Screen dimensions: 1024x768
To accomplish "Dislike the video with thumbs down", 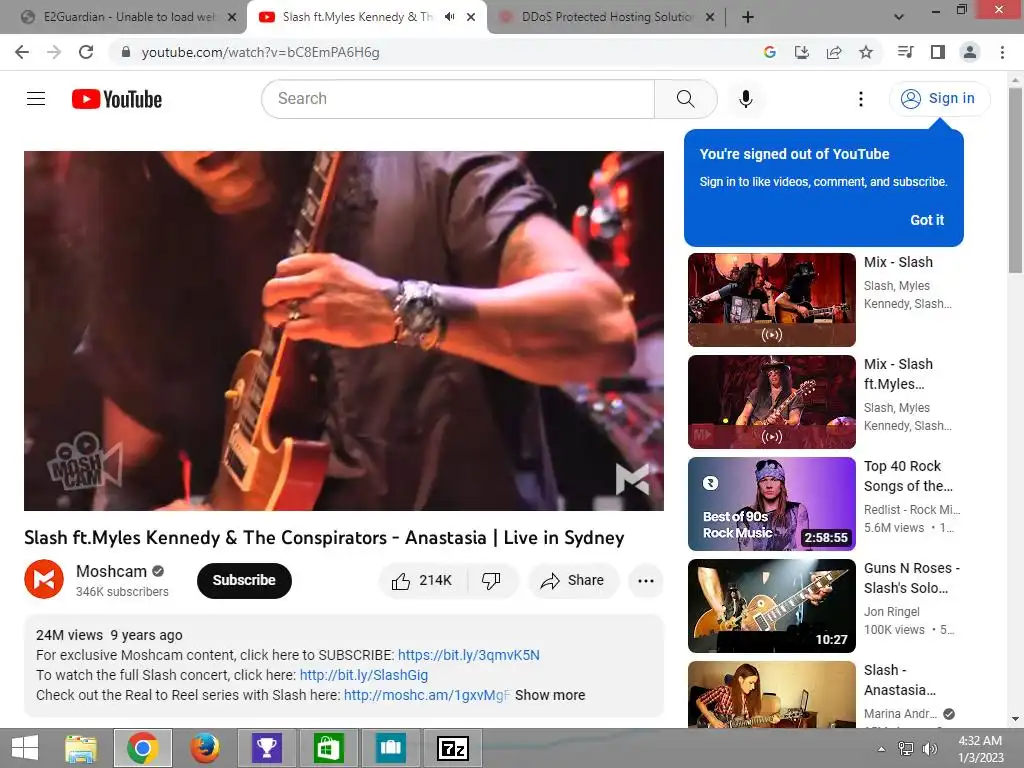I will 491,581.
